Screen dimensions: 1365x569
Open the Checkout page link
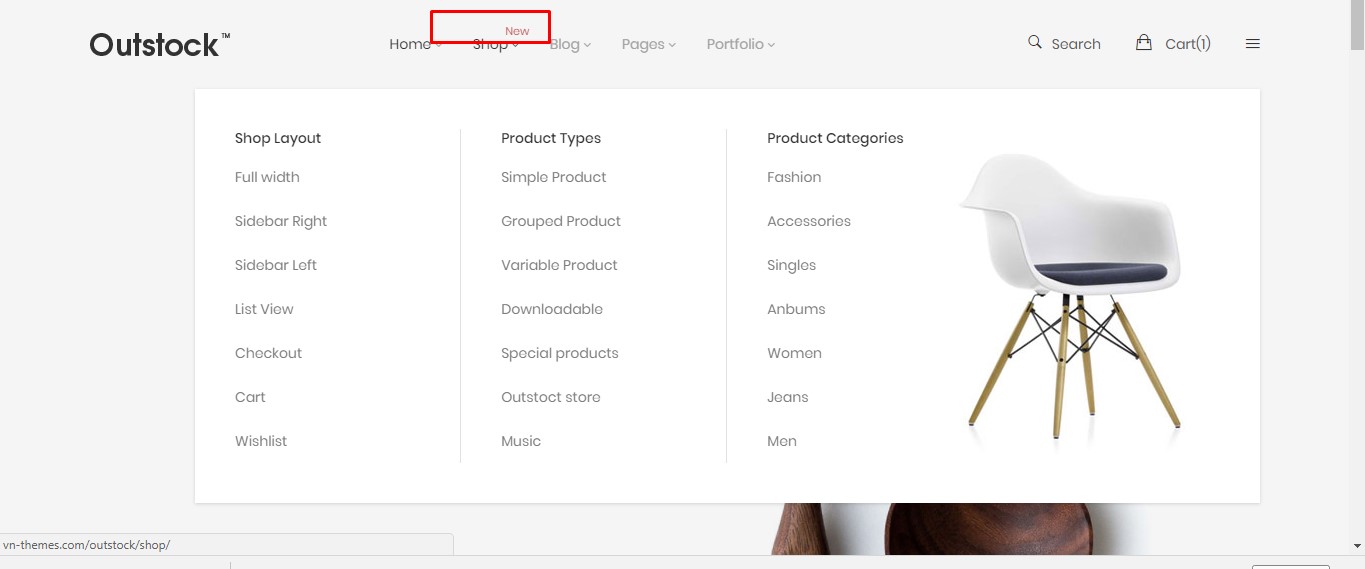pyautogui.click(x=268, y=353)
